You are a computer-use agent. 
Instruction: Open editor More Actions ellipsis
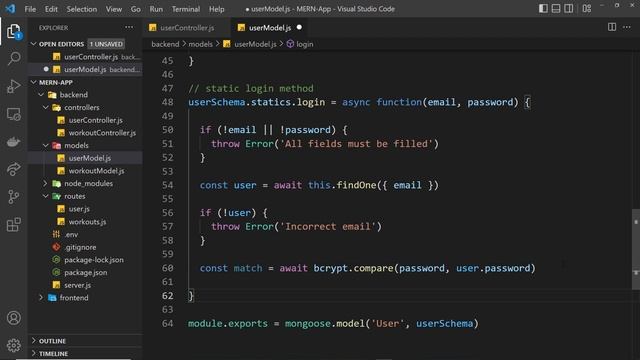click(x=627, y=27)
